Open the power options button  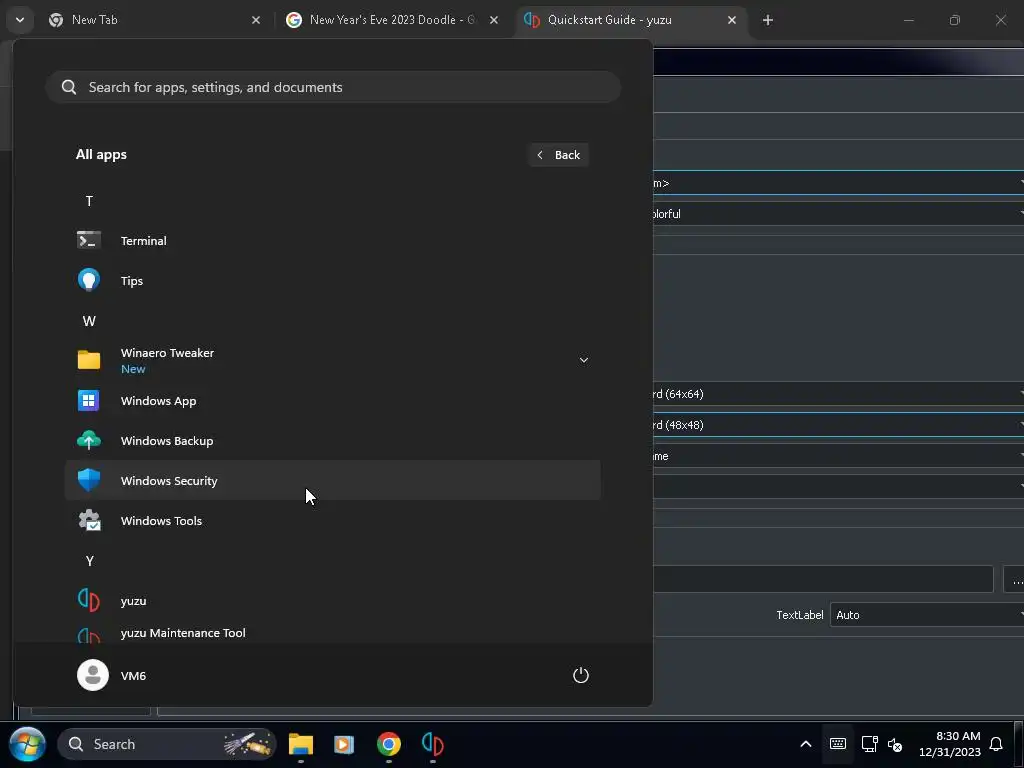pos(581,675)
